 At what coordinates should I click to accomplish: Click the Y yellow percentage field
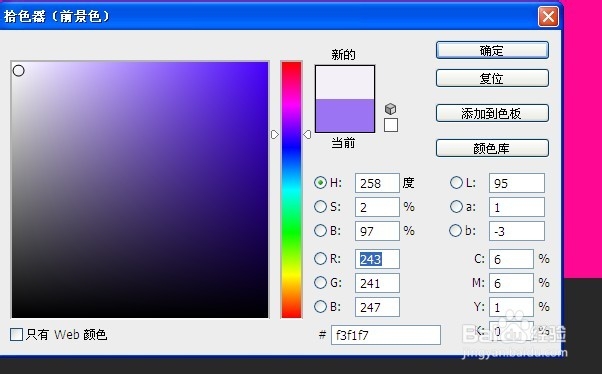pyautogui.click(x=511, y=307)
